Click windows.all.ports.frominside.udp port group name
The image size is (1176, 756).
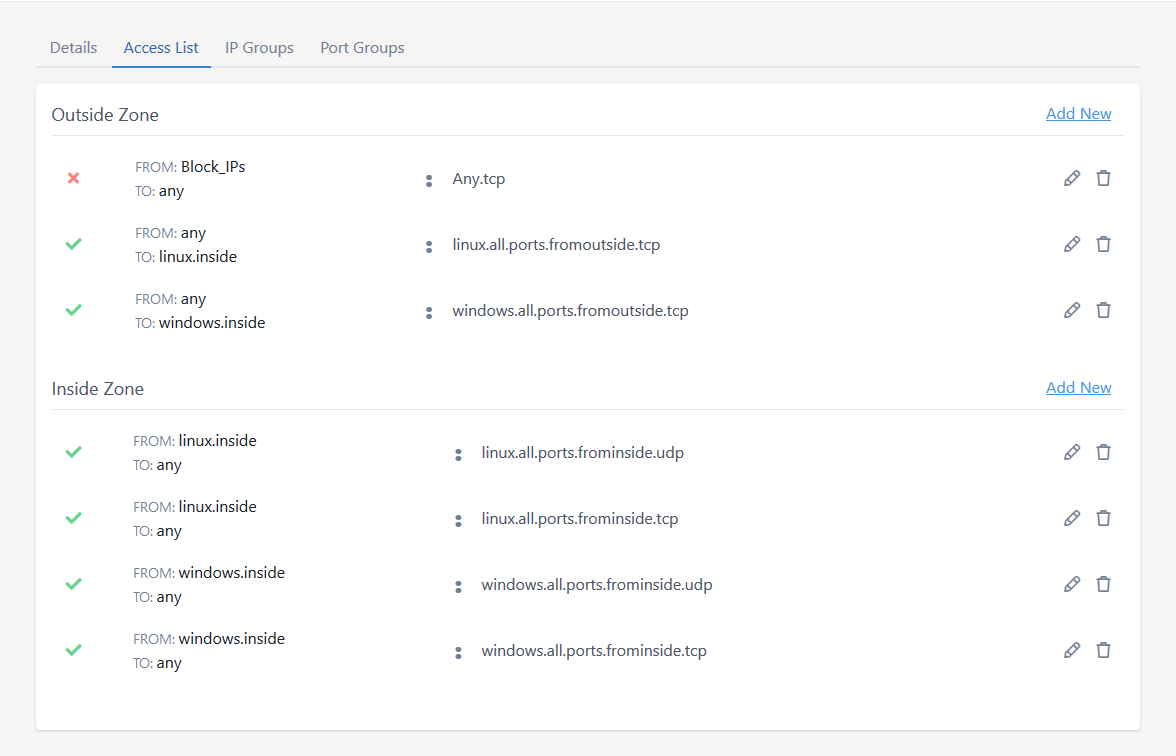click(x=597, y=585)
